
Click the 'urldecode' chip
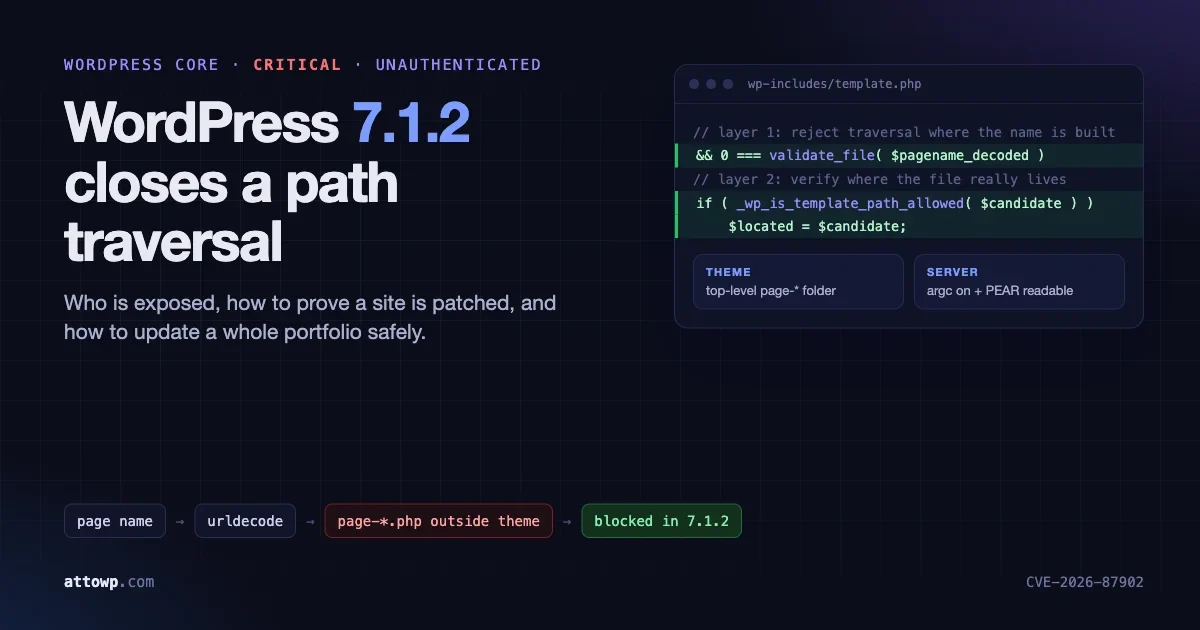245,521
